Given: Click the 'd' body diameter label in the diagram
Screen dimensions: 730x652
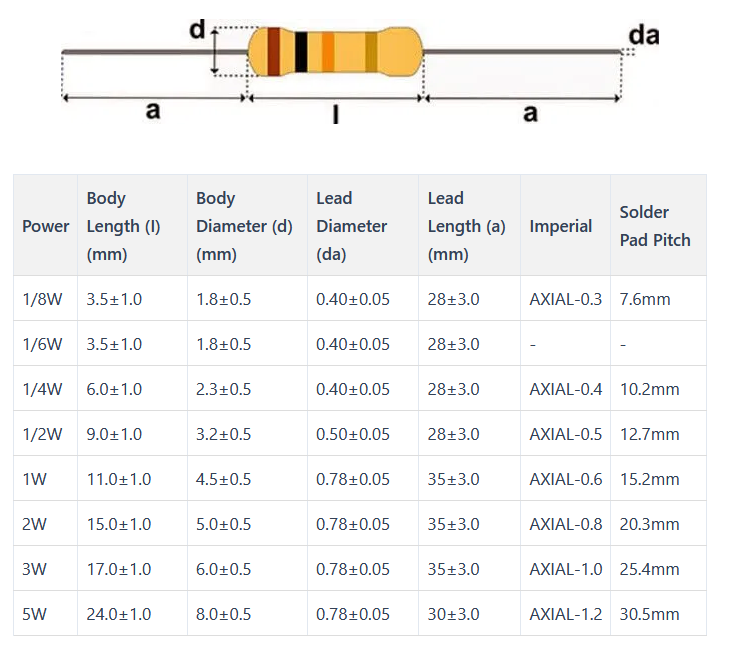Looking at the screenshot, I should point(197,31).
